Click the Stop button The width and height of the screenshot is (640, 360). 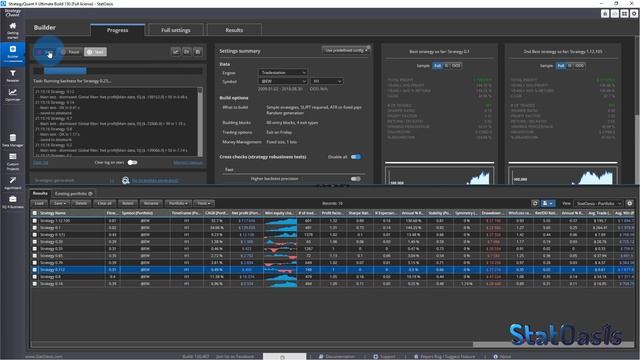[x=95, y=52]
